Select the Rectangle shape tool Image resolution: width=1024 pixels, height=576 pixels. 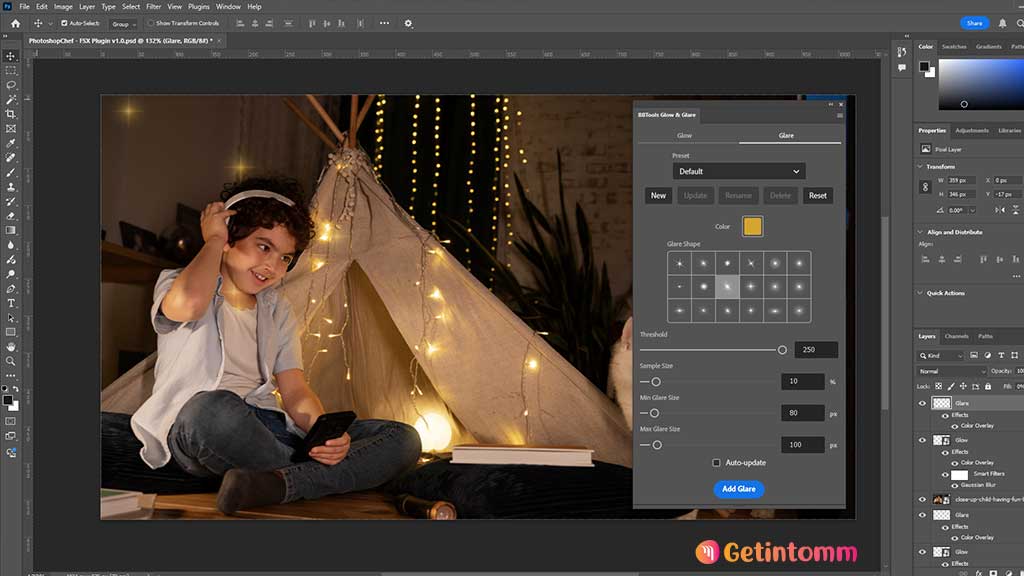[10, 332]
